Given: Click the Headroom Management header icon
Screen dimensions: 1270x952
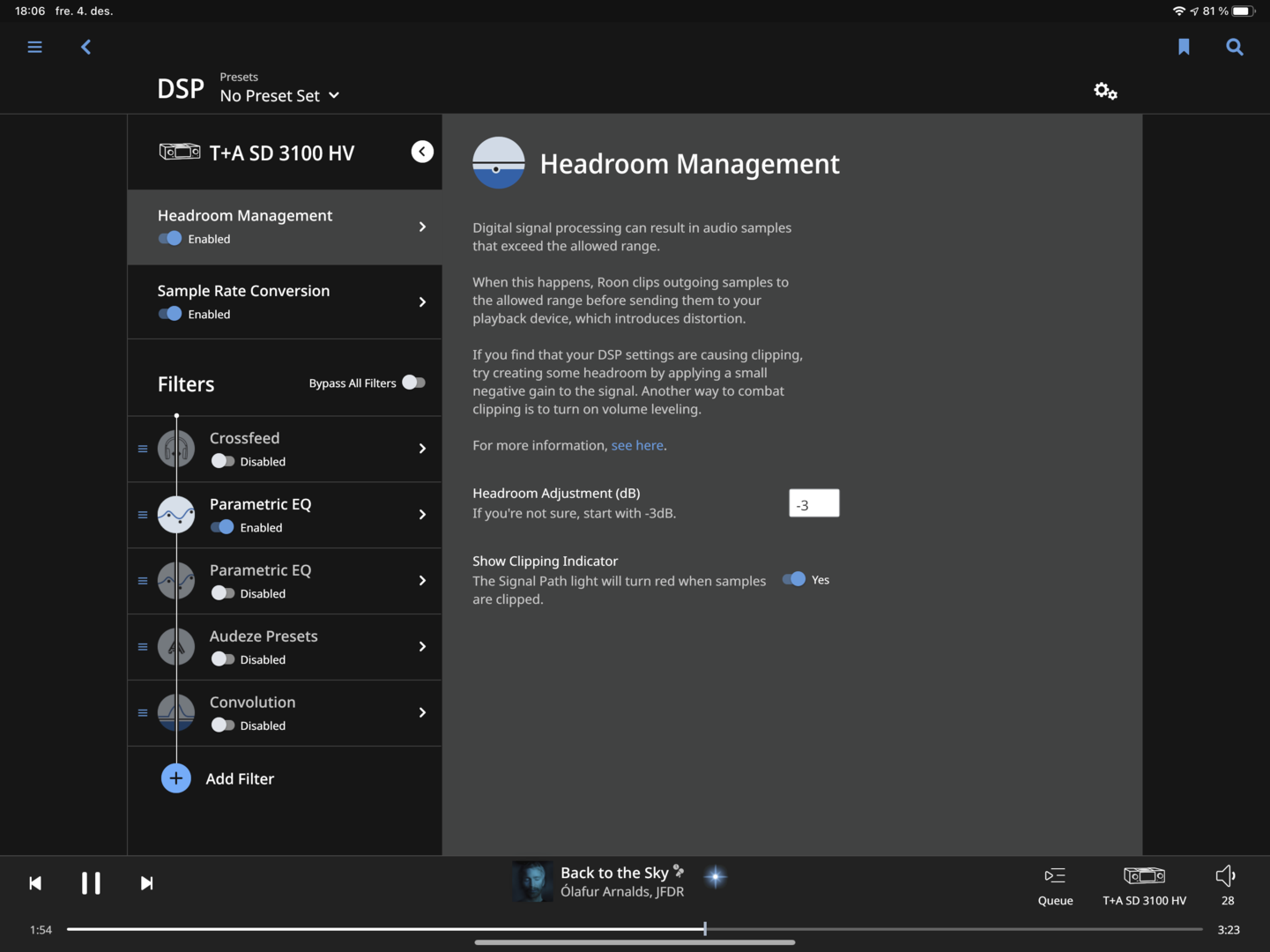Looking at the screenshot, I should pos(499,163).
